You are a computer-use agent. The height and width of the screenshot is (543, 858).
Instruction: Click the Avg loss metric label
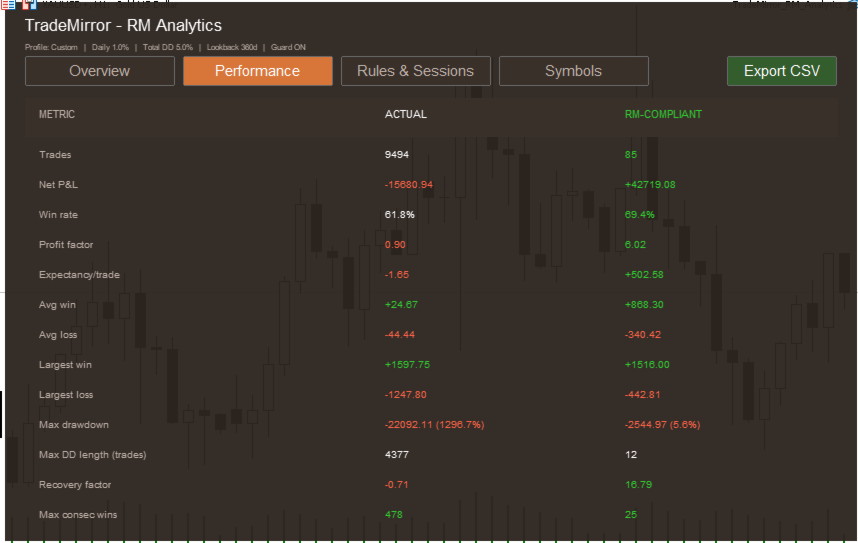point(57,335)
